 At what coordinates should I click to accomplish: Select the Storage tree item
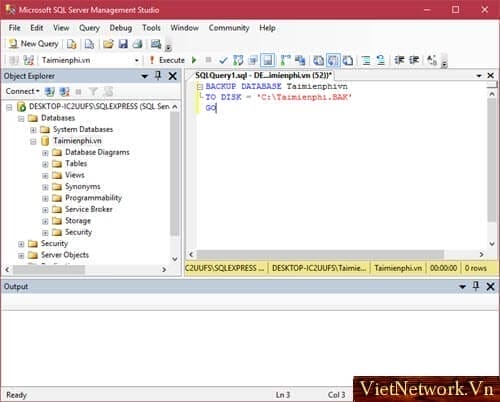click(78, 221)
